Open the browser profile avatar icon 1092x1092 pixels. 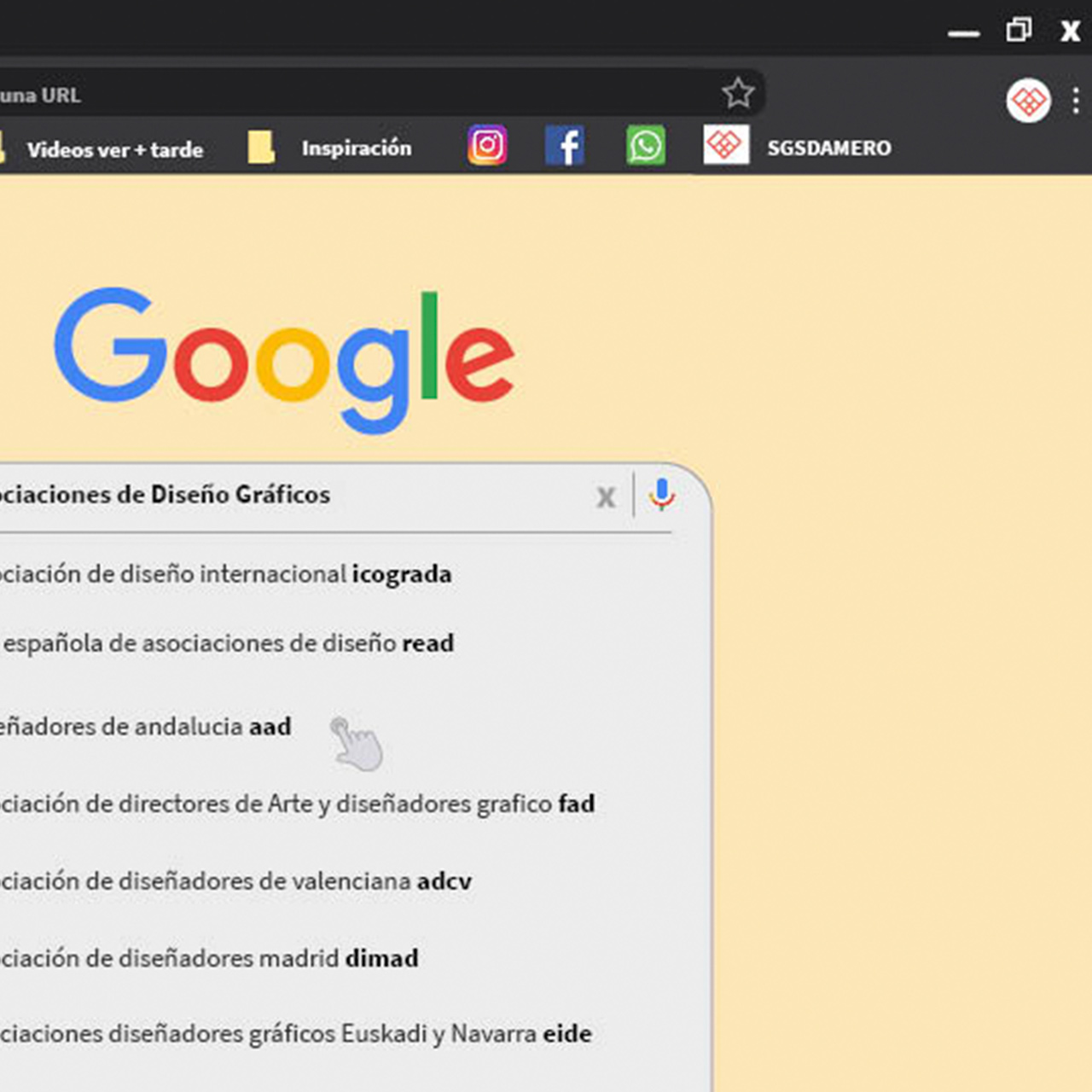tap(1028, 102)
